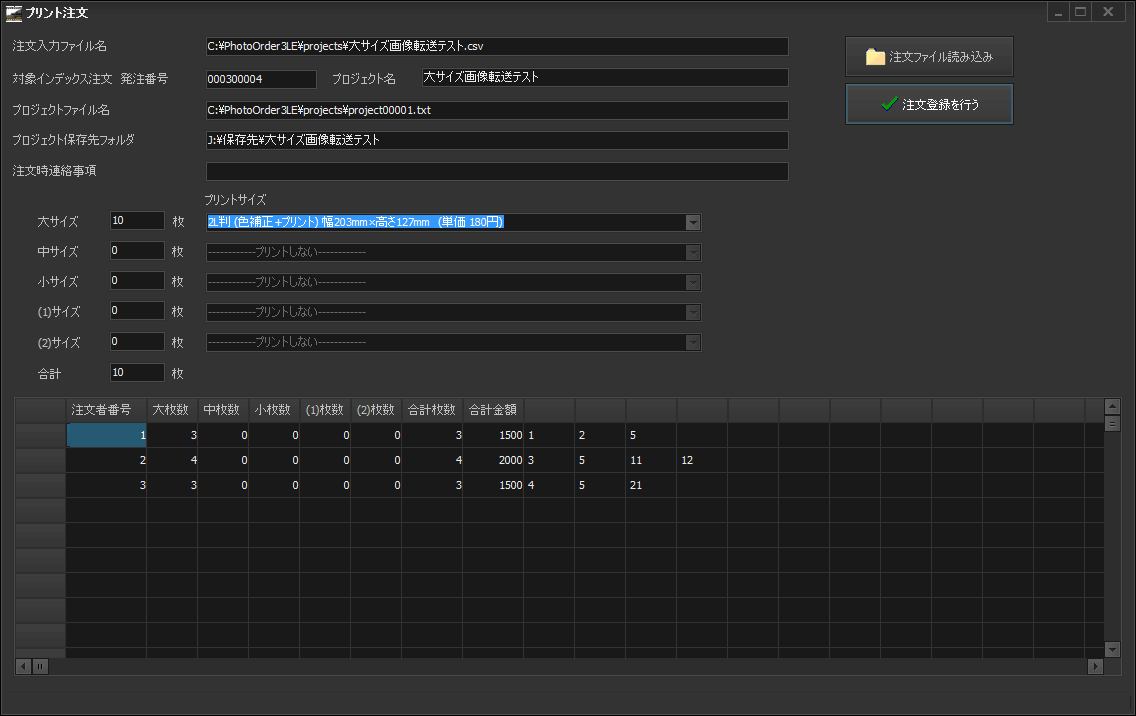Viewport: 1136px width, 716px height.
Task: Select the cell showing 12 in row 2
Action: [x=702, y=460]
